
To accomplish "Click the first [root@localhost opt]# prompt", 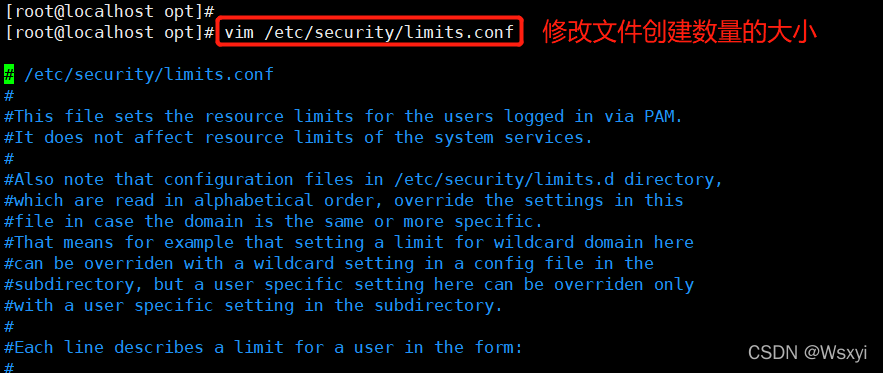I will click(109, 10).
